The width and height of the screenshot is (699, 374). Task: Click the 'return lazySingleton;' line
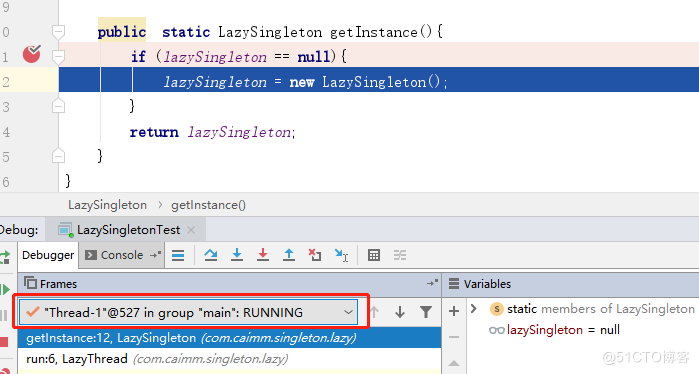[212, 132]
